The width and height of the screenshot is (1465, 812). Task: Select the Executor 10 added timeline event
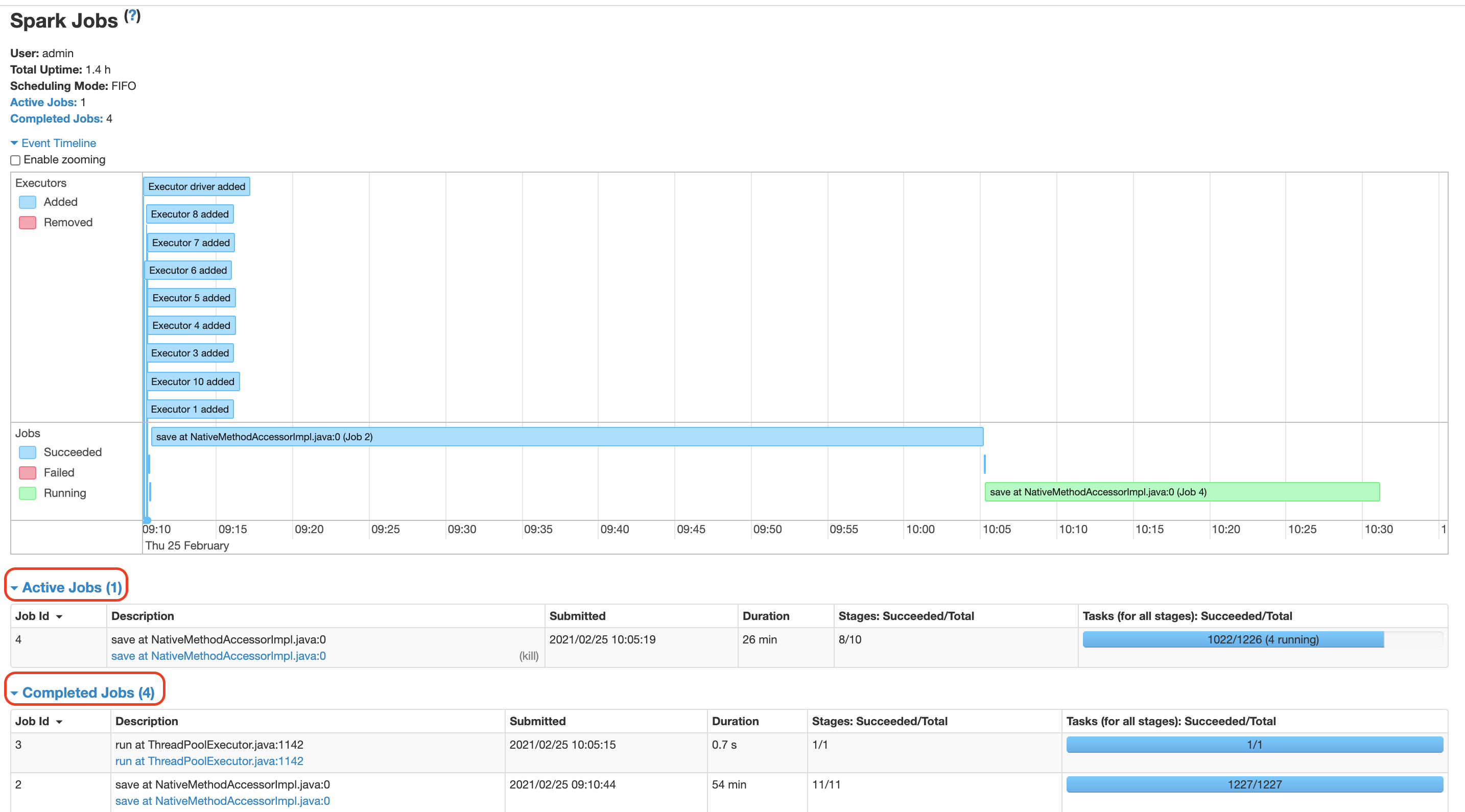[x=194, y=381]
